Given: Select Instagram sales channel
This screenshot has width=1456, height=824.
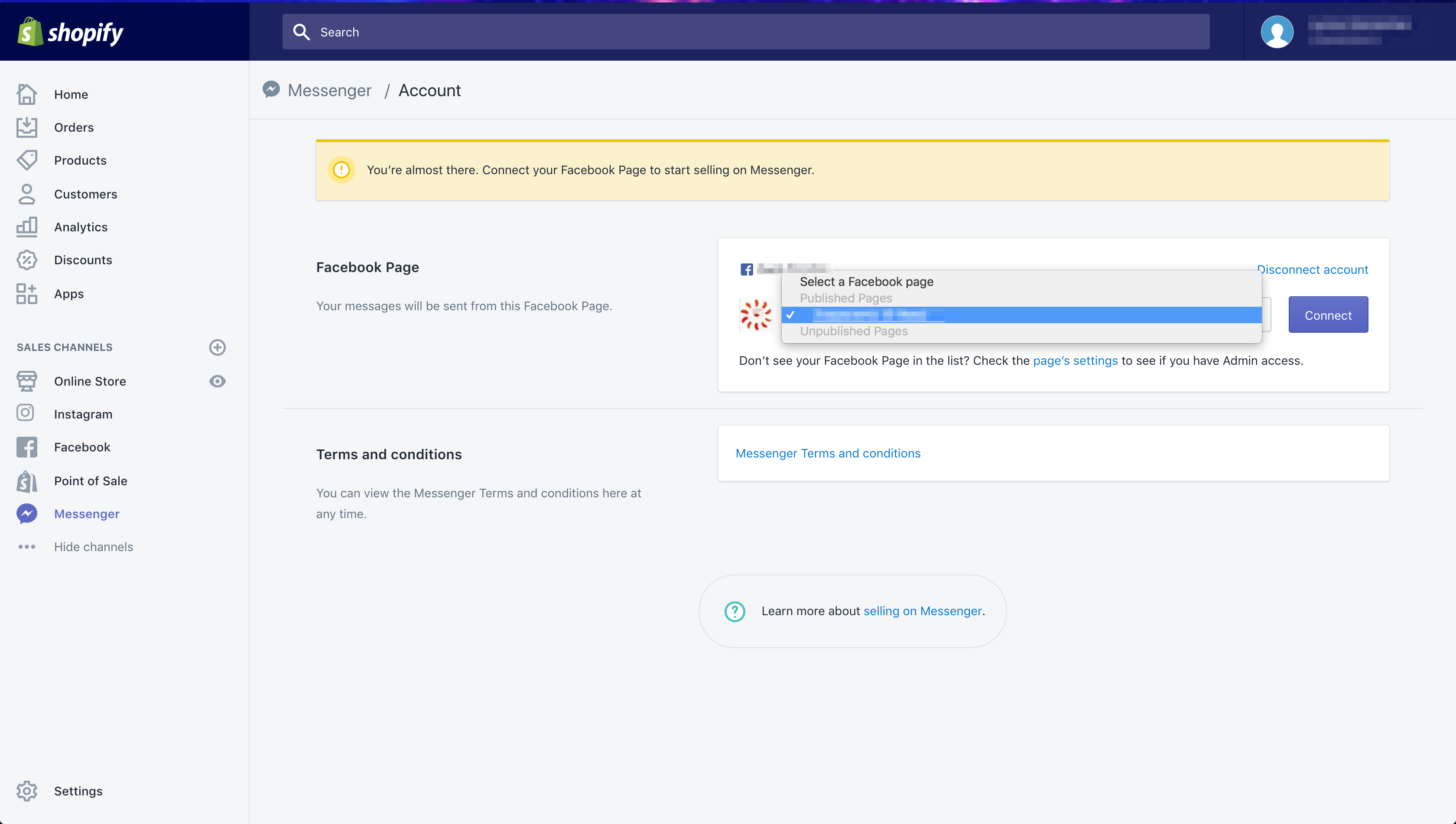Looking at the screenshot, I should 83,414.
